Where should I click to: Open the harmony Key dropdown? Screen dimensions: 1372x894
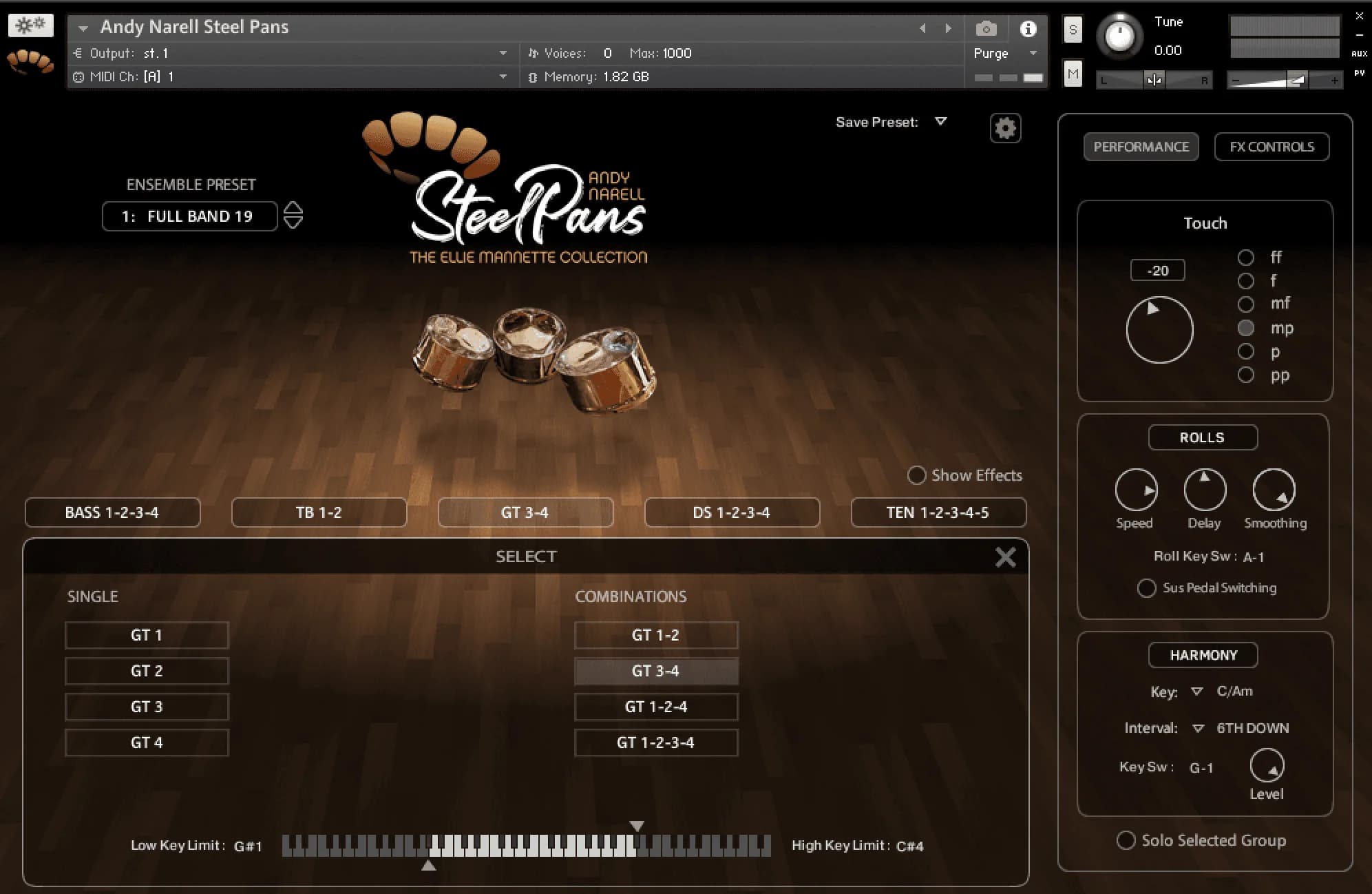[1196, 692]
